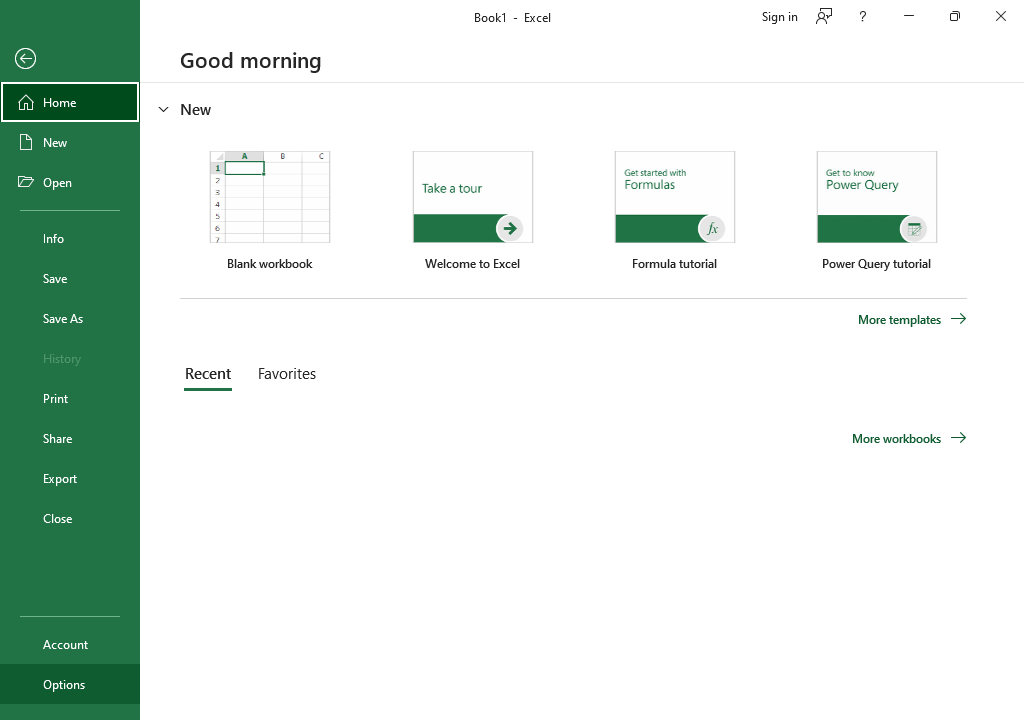
Task: Open the Take a tour template thumbnail
Action: tap(473, 197)
